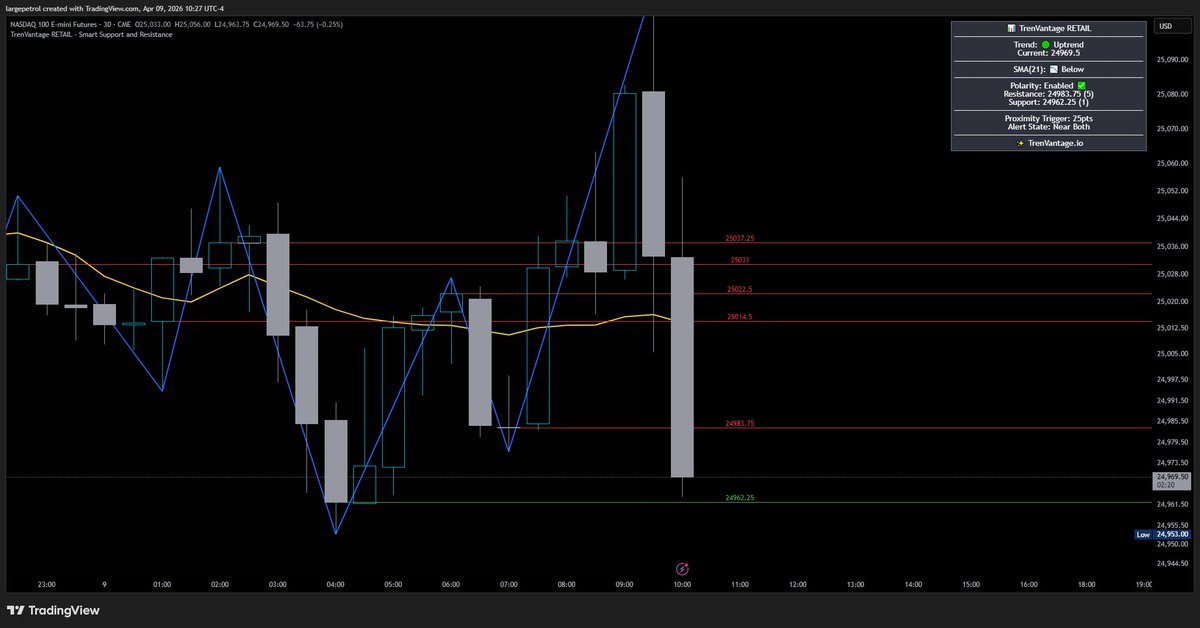Click the sparkle icon beside TrenVantage.io
The image size is (1200, 628).
click(1019, 143)
